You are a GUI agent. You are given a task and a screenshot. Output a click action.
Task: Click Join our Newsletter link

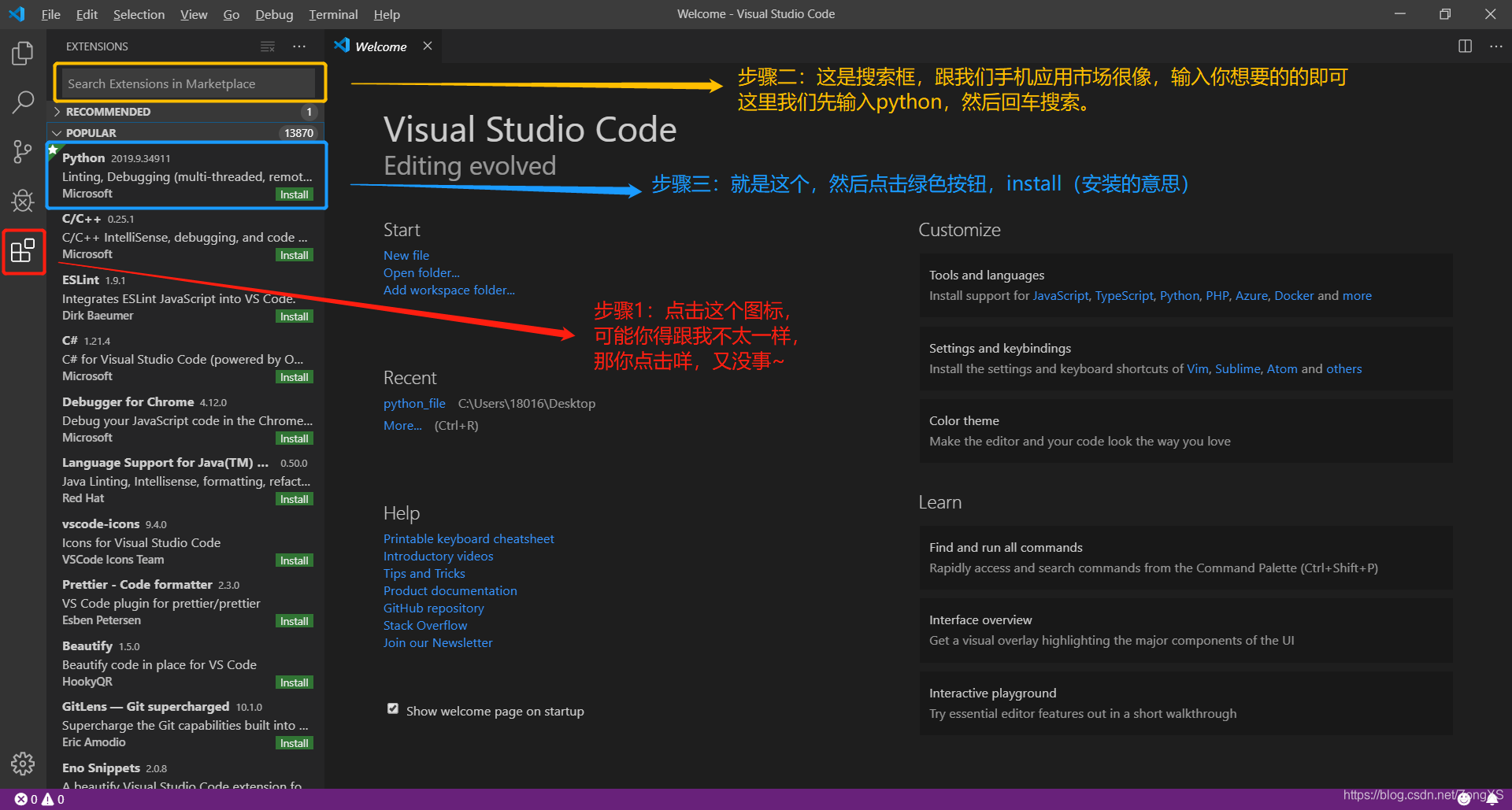click(x=438, y=642)
